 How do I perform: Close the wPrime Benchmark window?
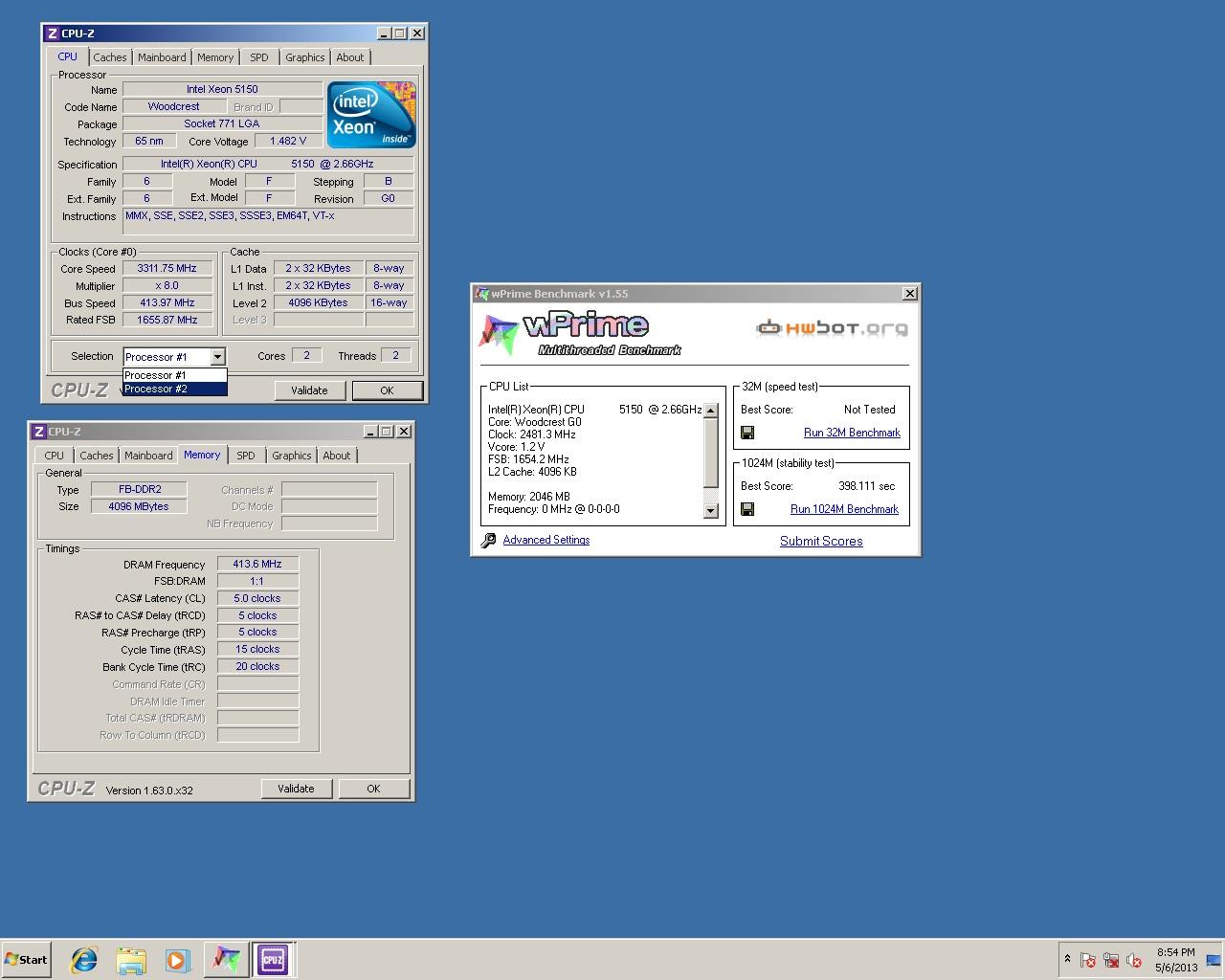tap(909, 294)
